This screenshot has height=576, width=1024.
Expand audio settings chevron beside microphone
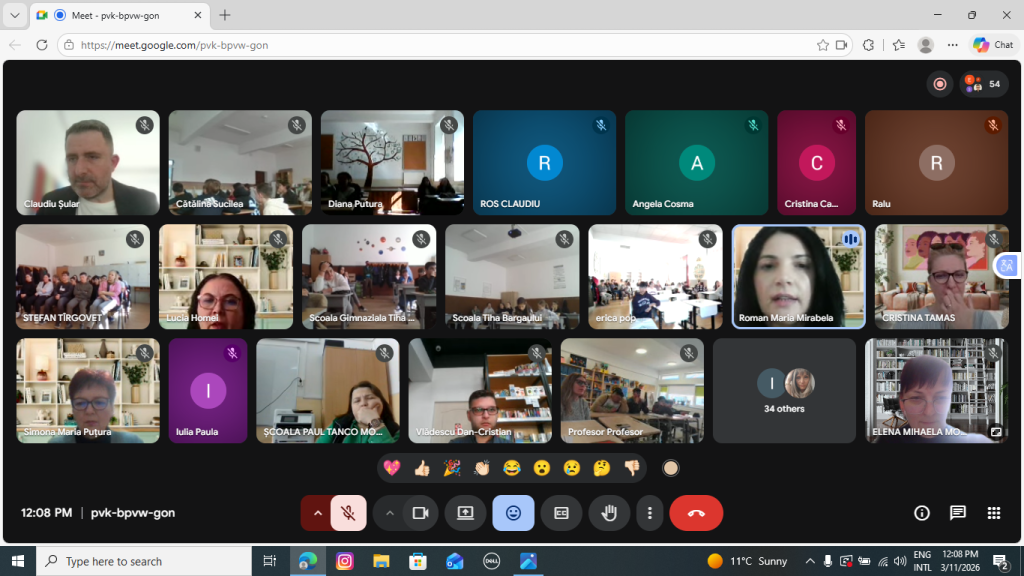pos(317,513)
